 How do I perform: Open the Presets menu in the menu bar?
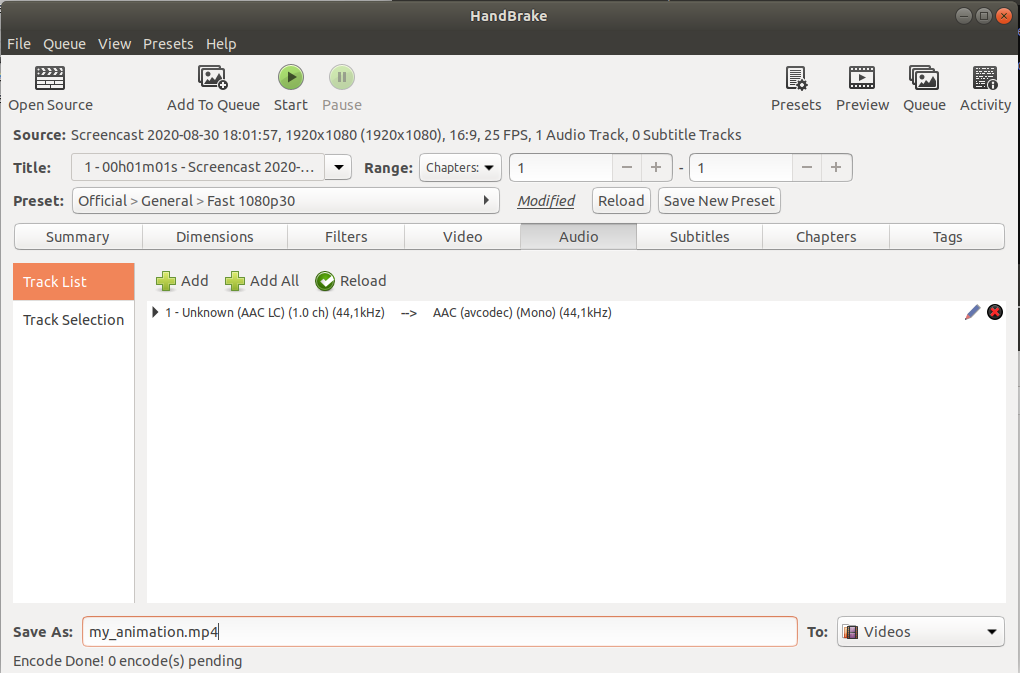point(168,44)
